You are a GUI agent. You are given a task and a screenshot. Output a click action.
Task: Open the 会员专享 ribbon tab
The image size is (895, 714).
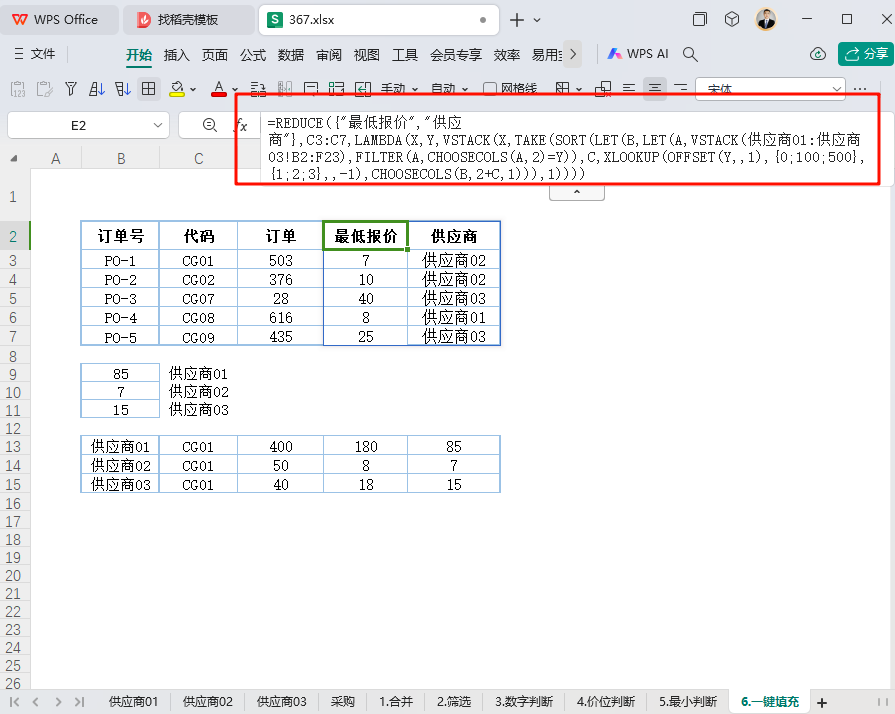click(455, 55)
